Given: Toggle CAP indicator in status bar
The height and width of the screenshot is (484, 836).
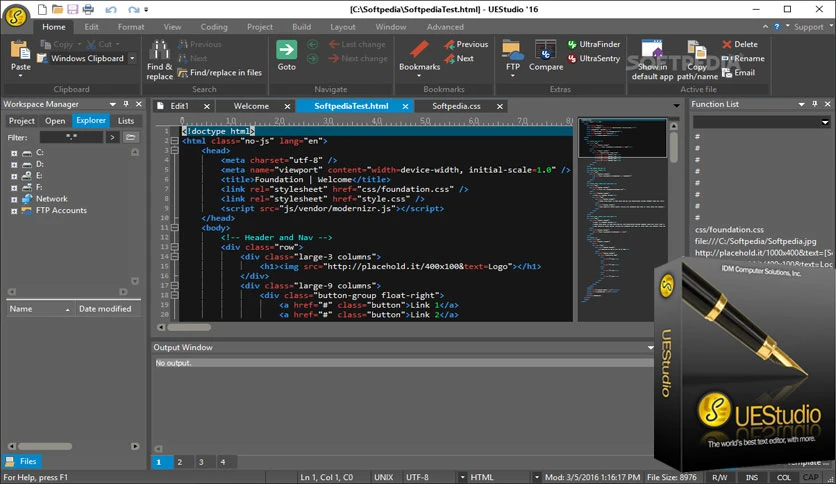Looking at the screenshot, I should [811, 477].
